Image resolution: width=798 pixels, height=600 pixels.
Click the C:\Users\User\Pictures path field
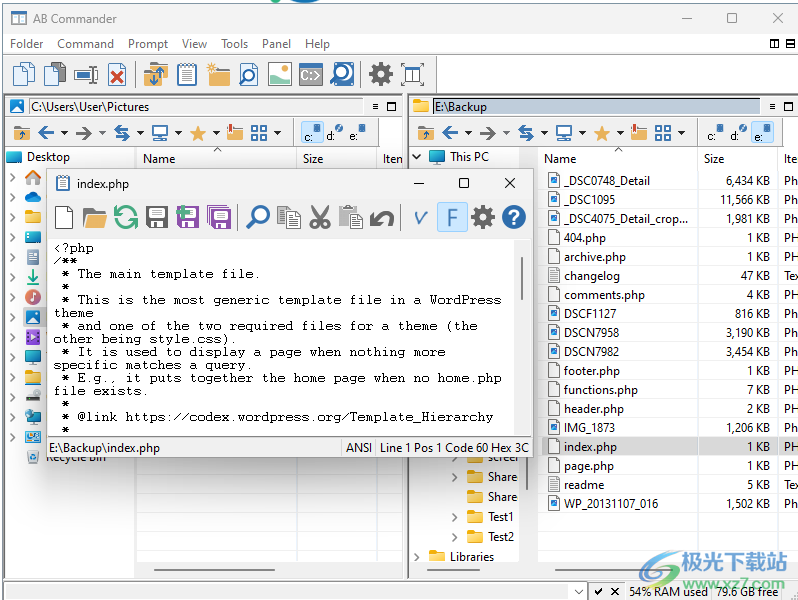coord(195,106)
